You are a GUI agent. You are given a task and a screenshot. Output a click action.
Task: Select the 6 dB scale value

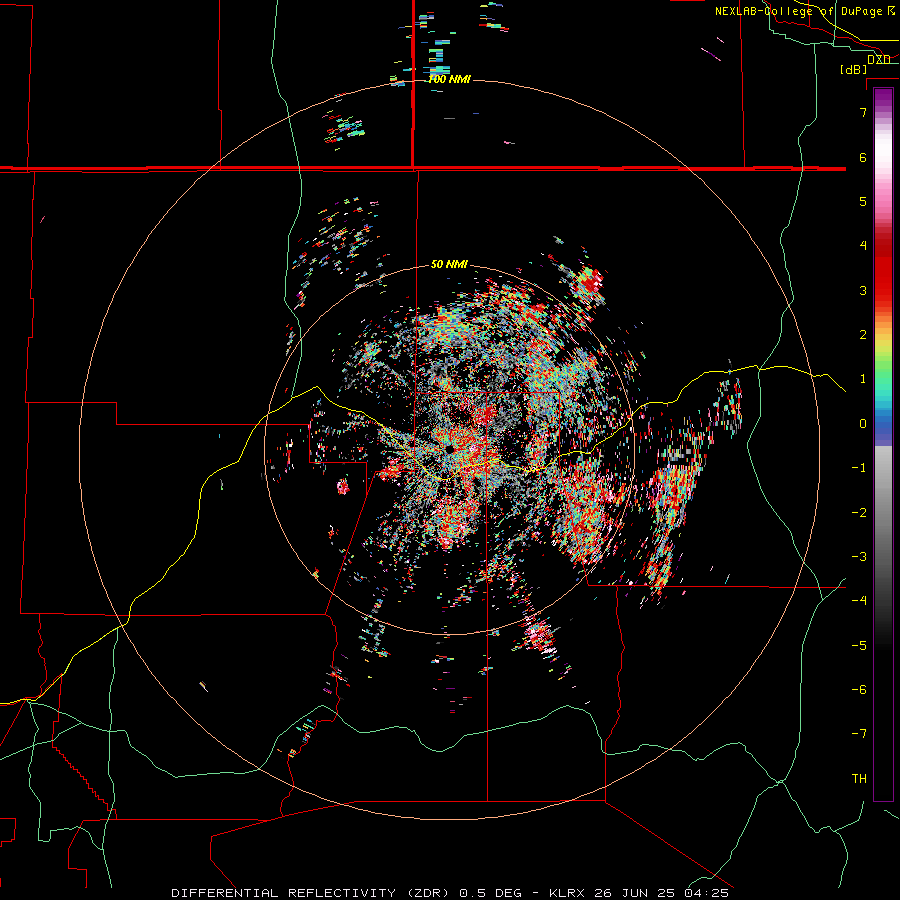click(863, 157)
